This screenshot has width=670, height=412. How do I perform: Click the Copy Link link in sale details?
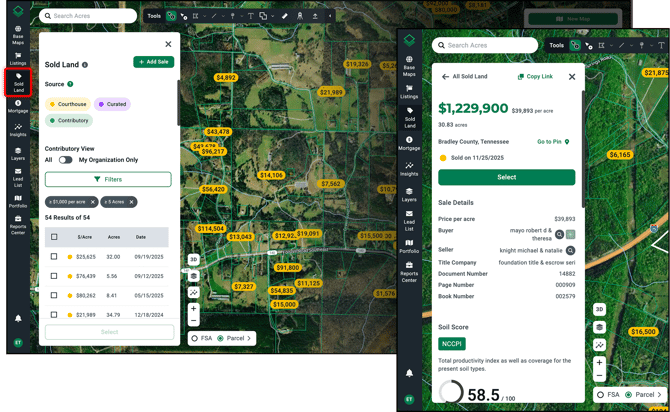[x=535, y=77]
